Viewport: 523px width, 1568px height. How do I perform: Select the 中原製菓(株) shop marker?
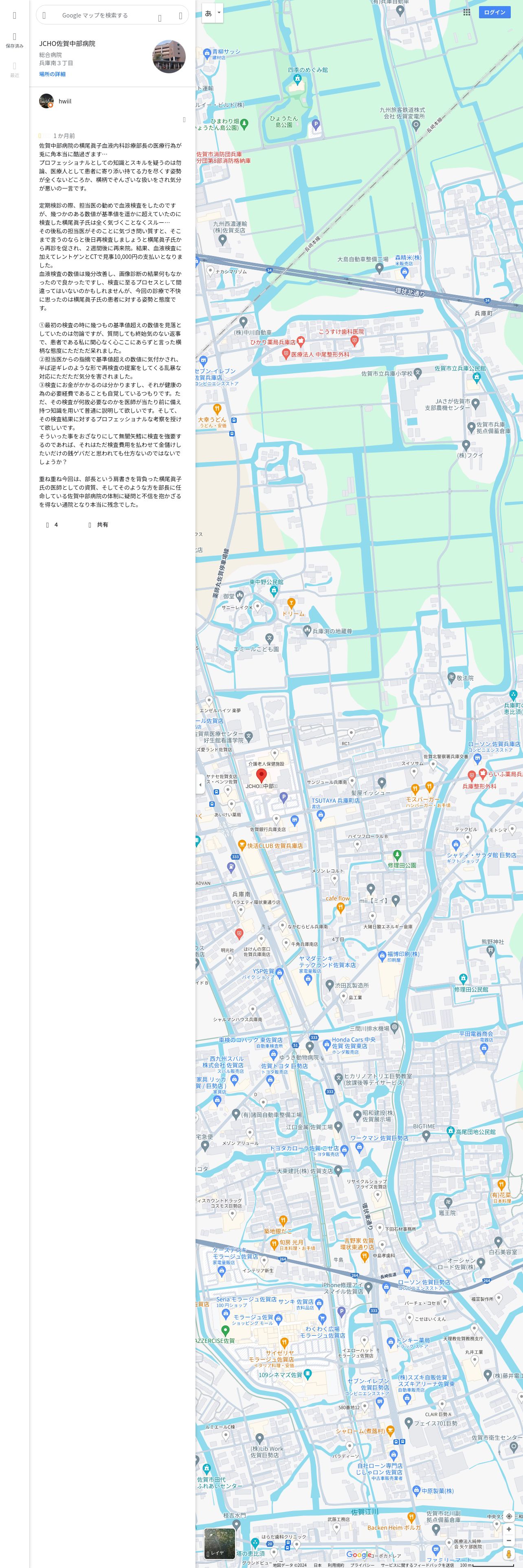point(416,1491)
